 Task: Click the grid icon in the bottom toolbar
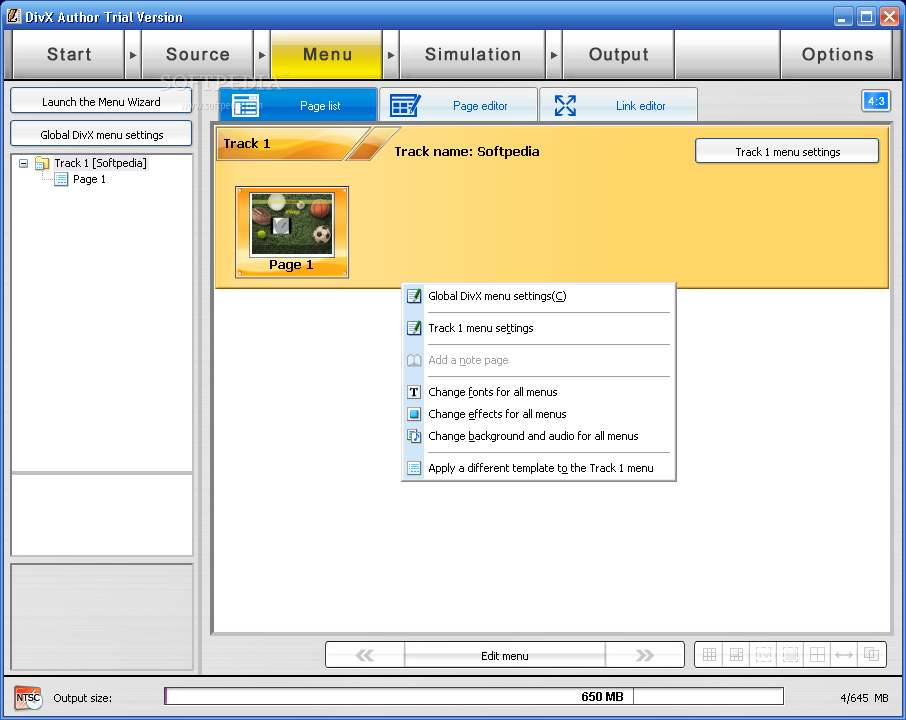pos(709,655)
